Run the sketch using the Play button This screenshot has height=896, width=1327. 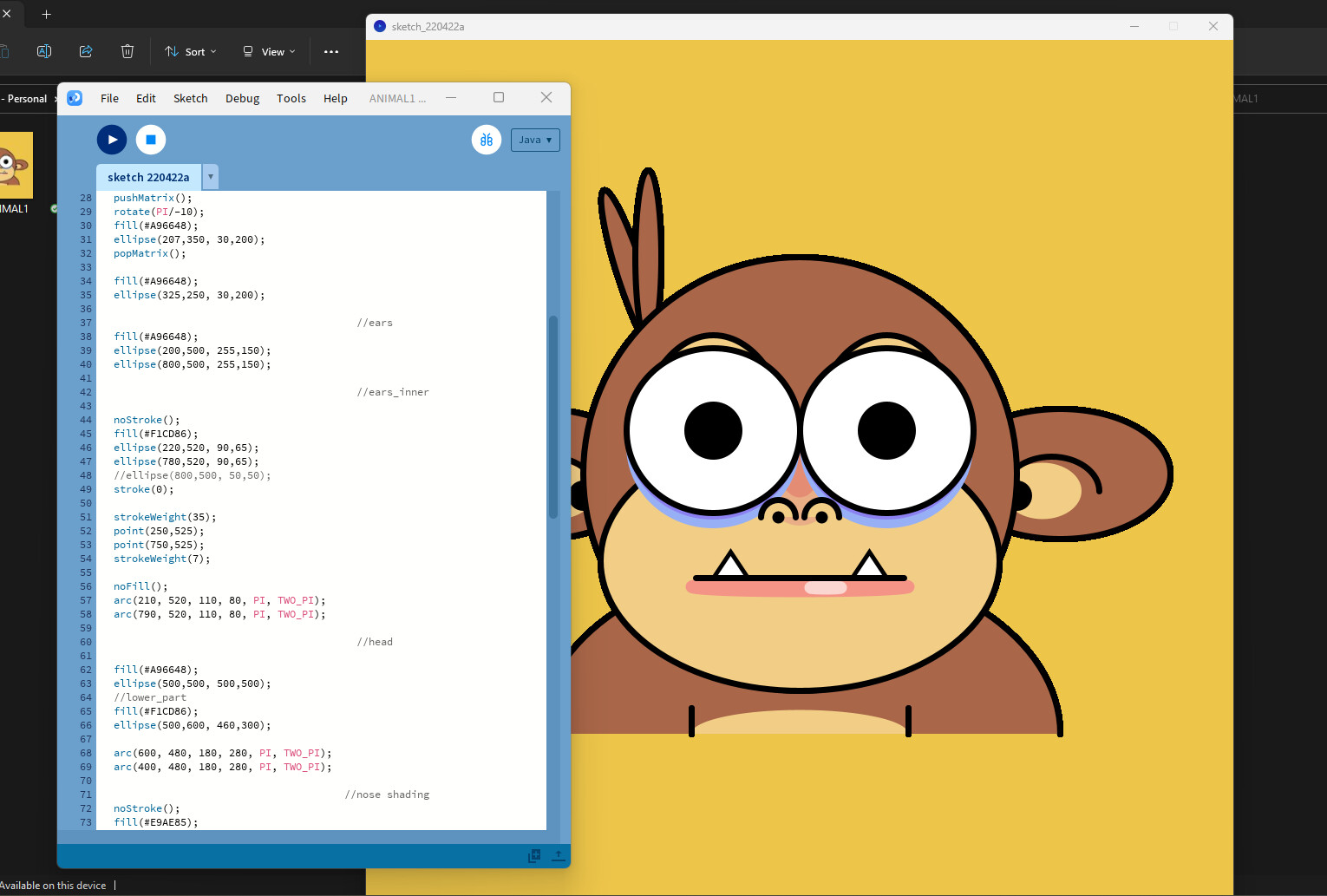tap(112, 140)
